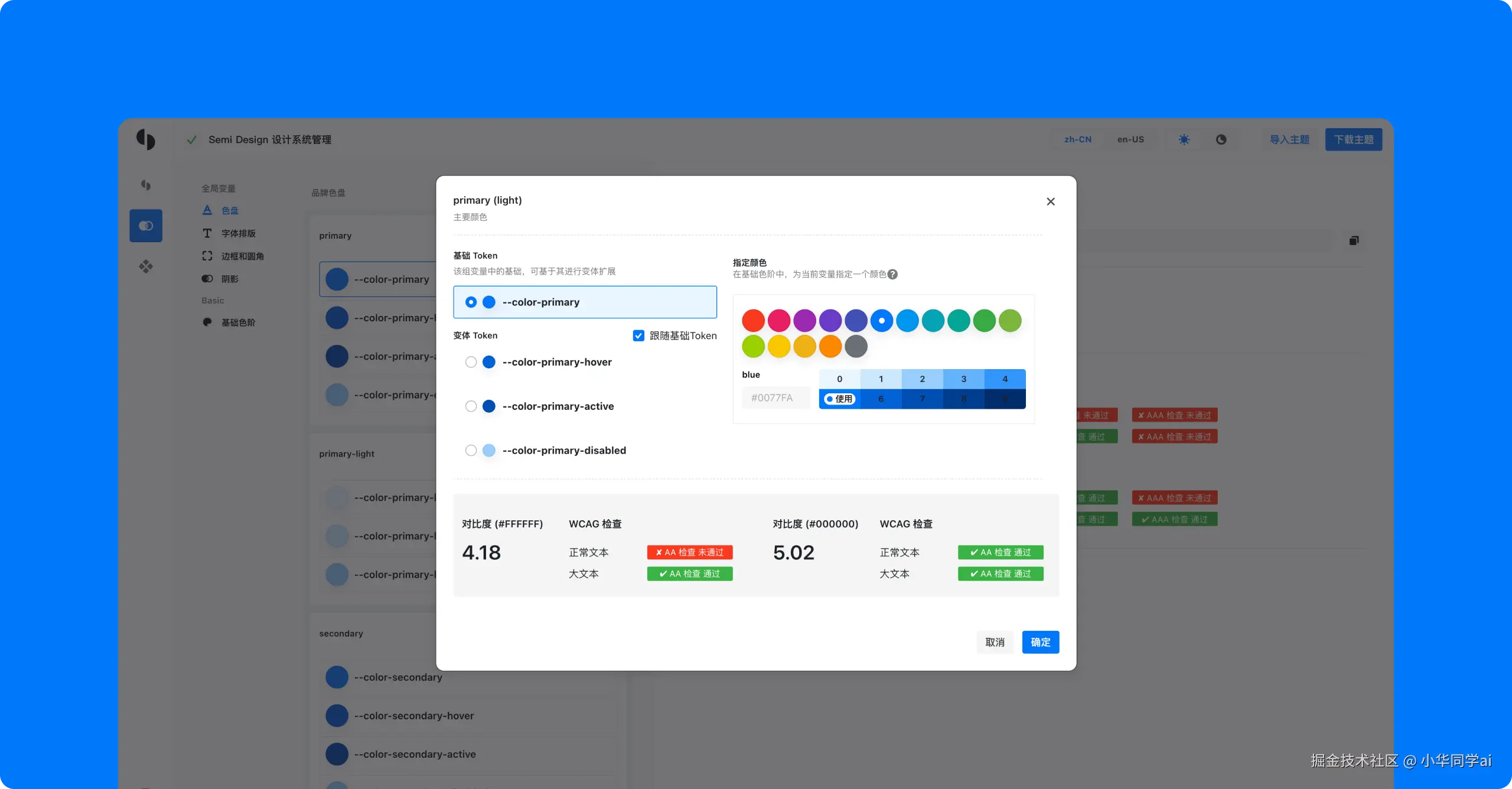Viewport: 1512px width, 789px height.
Task: Click the copy icon at top right
Action: pyautogui.click(x=1354, y=240)
